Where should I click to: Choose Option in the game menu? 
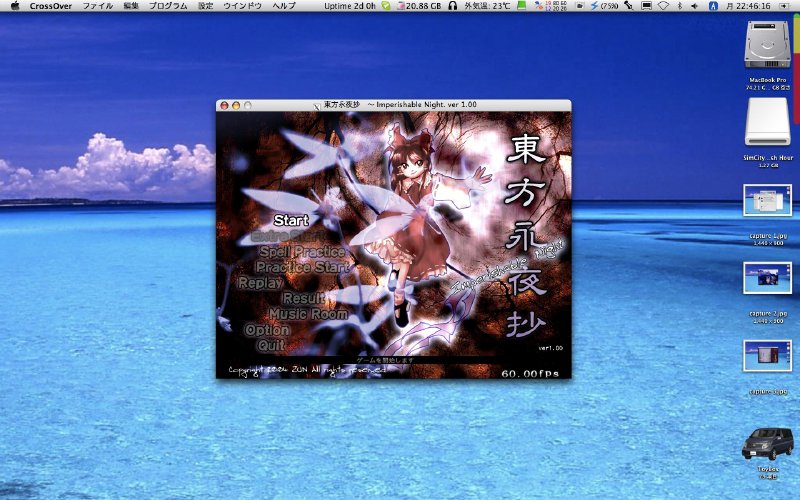tap(267, 330)
